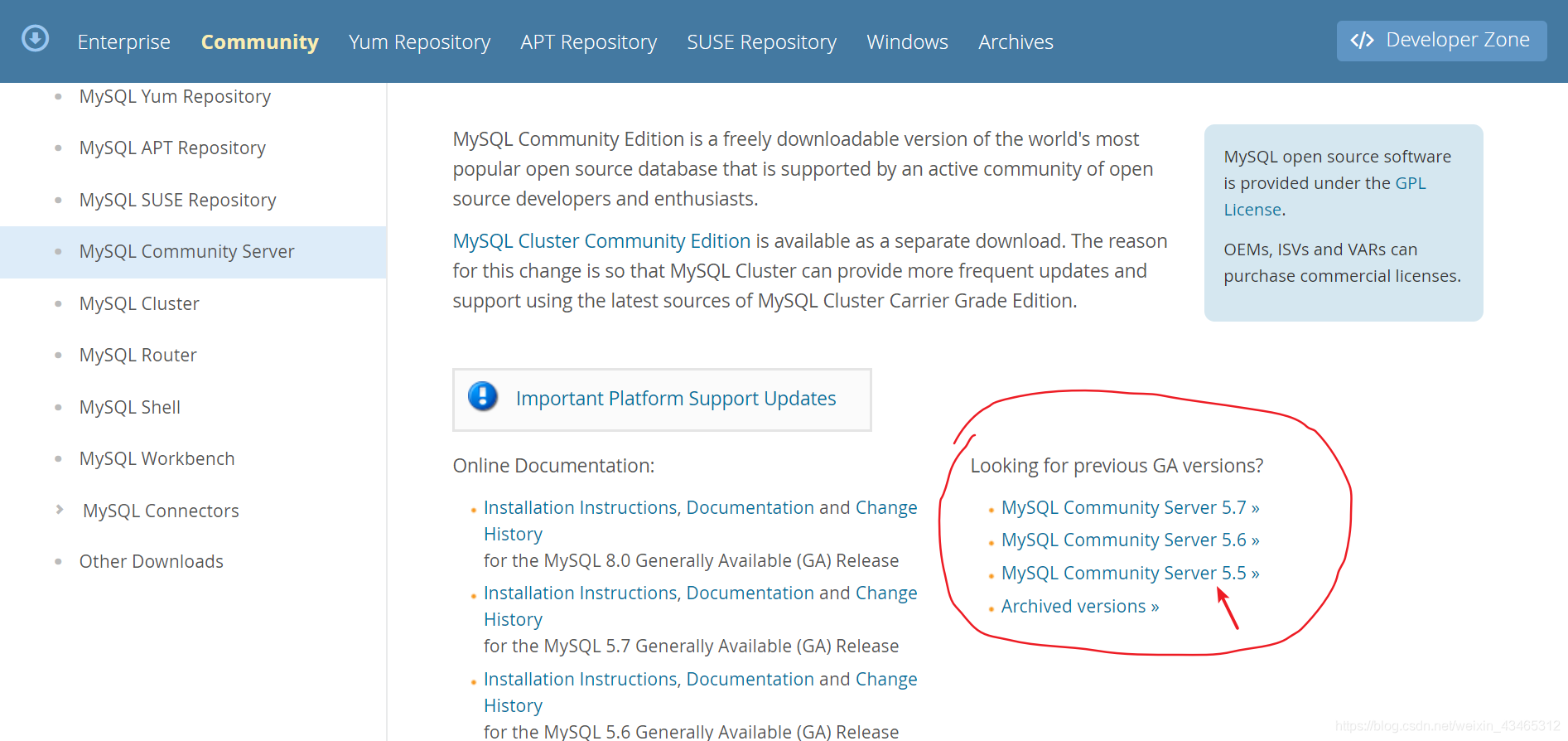Follow the MySQL Cluster Community Edition link
Screen dimensions: 1568x741
pyautogui.click(x=601, y=241)
